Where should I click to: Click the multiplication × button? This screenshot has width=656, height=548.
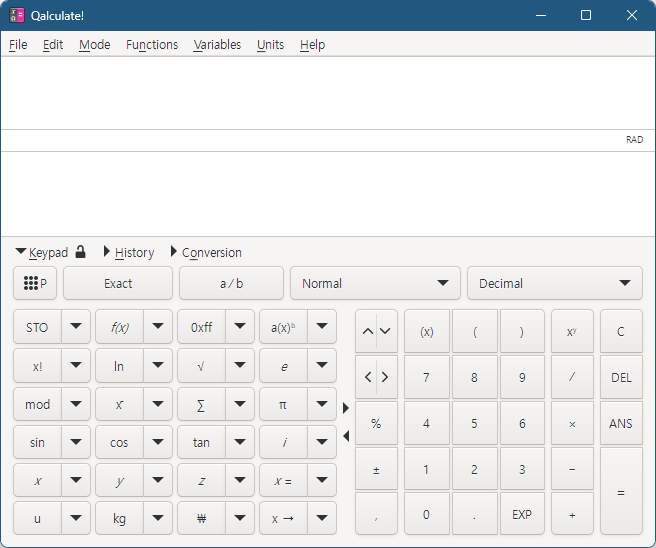pyautogui.click(x=572, y=423)
